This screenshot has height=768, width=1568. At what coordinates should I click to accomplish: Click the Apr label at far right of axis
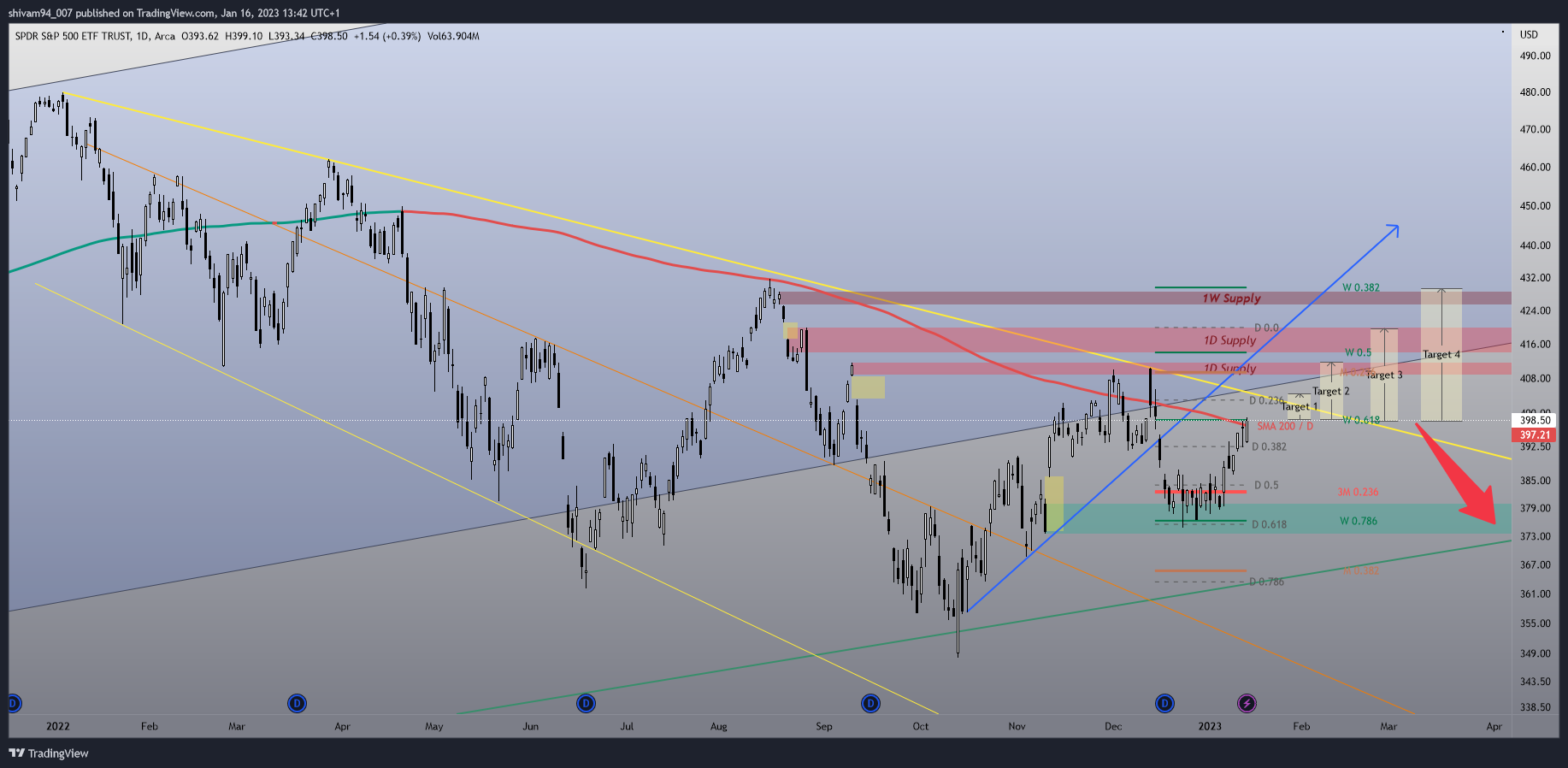[1494, 726]
